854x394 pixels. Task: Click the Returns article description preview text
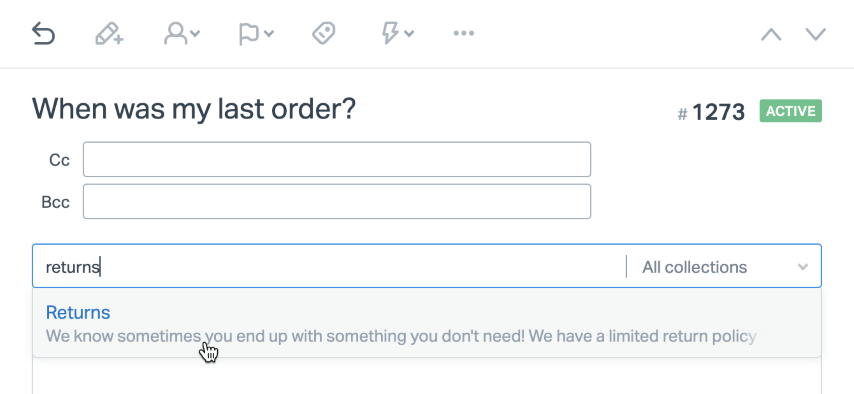[401, 336]
